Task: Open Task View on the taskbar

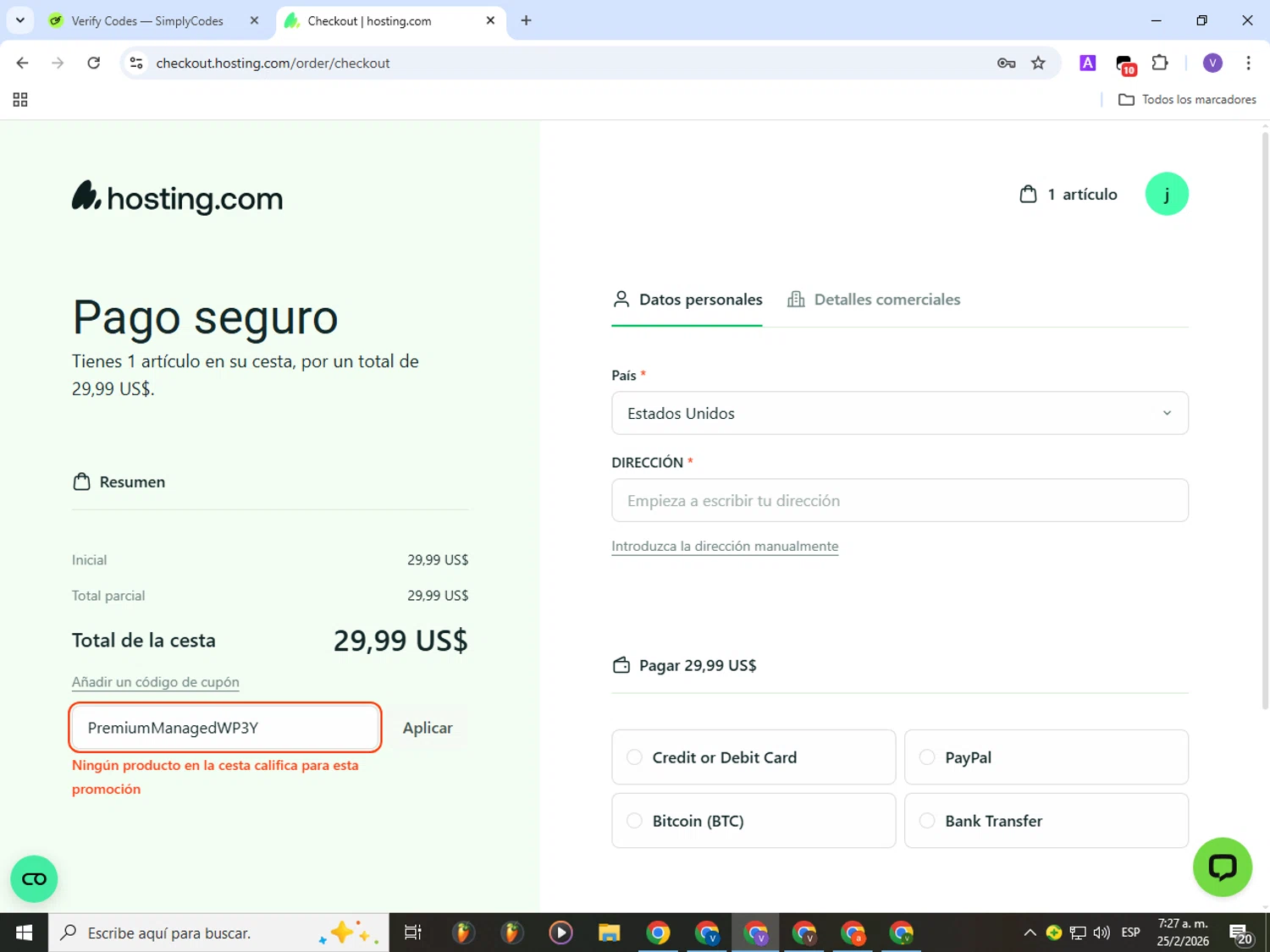Action: pyautogui.click(x=412, y=933)
